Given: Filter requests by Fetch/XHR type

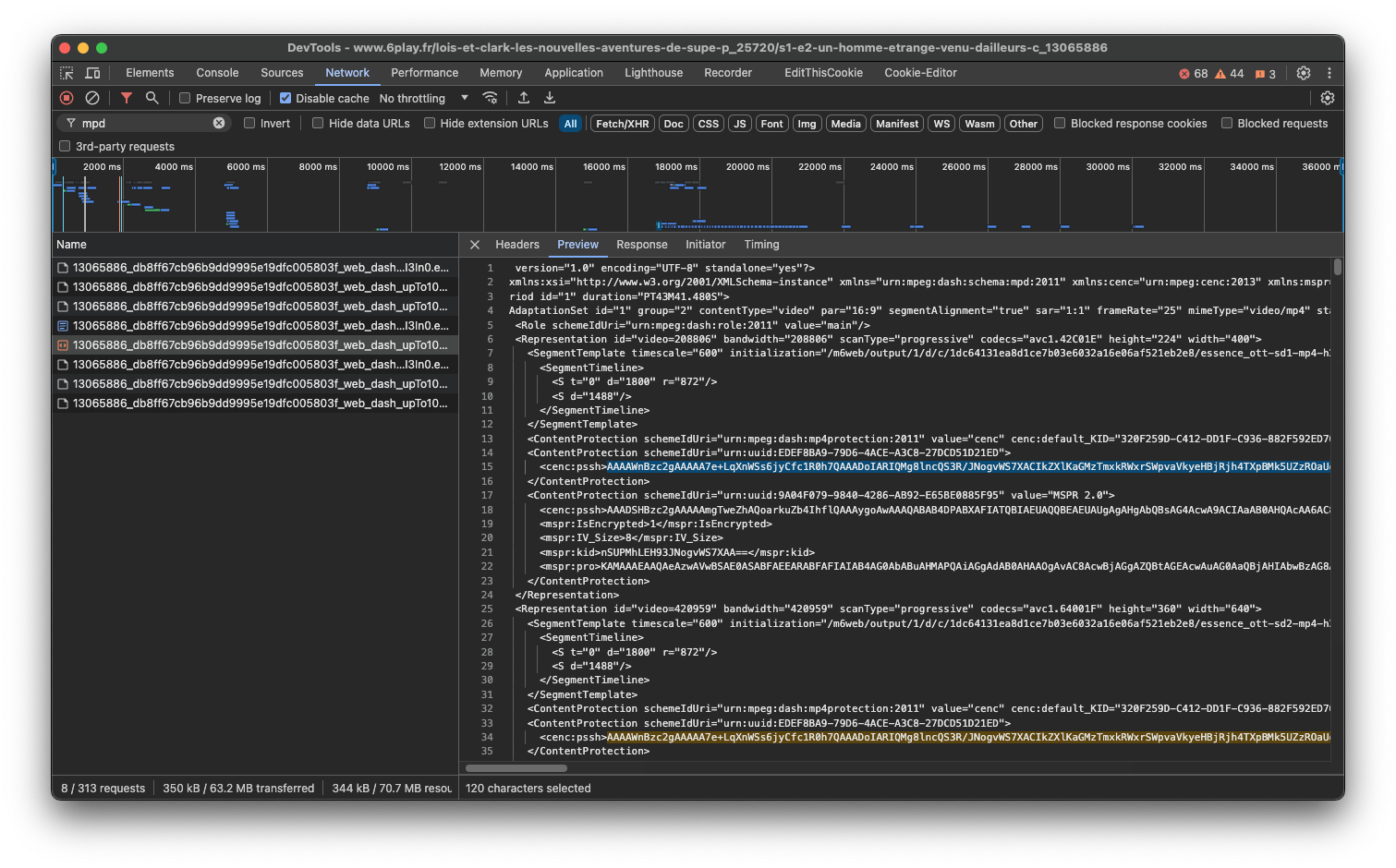Looking at the screenshot, I should (622, 124).
